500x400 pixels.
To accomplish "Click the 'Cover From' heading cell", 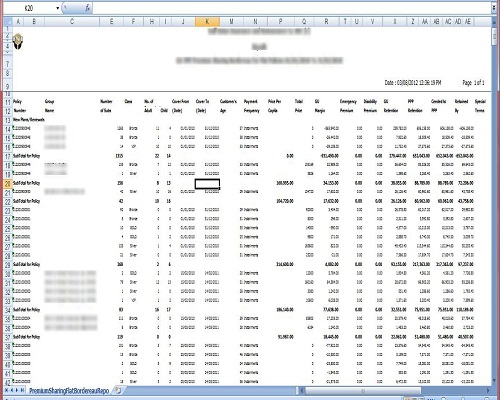I will click(x=180, y=101).
